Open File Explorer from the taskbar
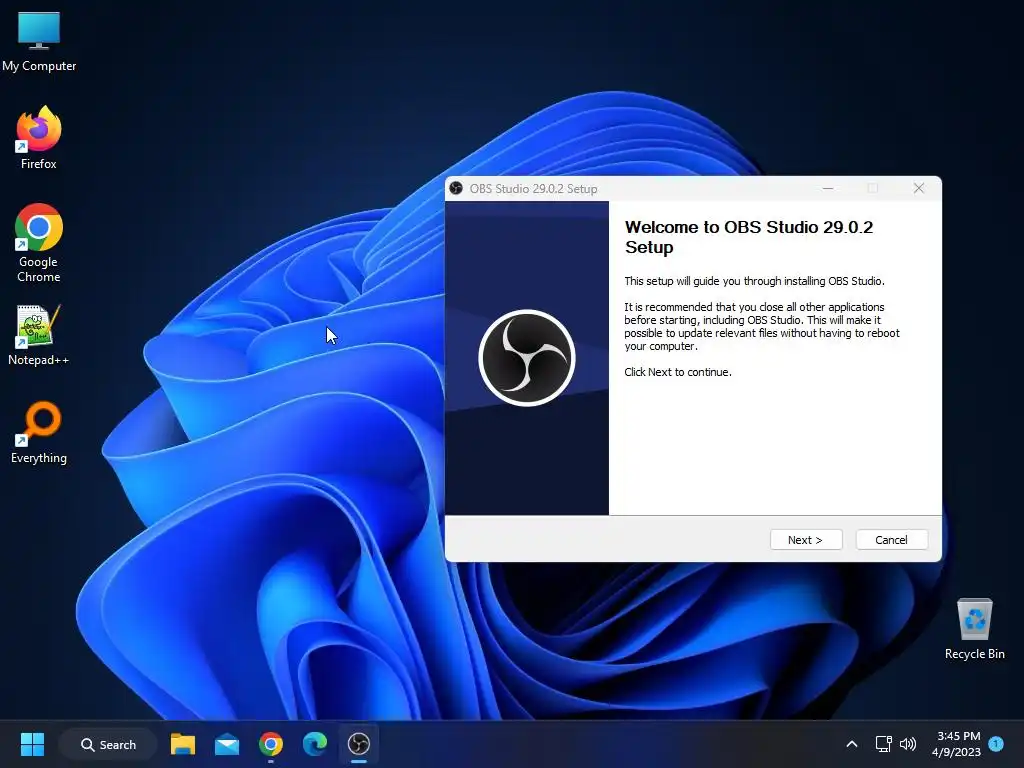The width and height of the screenshot is (1024, 768). [183, 744]
